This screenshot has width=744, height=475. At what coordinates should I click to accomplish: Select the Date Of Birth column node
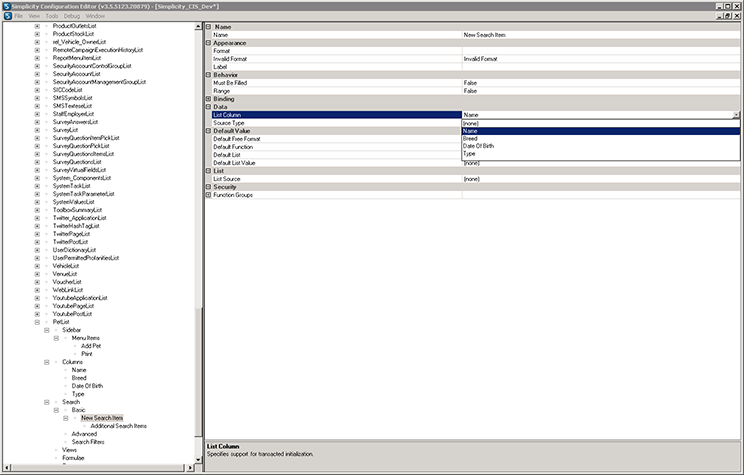pyautogui.click(x=87, y=386)
